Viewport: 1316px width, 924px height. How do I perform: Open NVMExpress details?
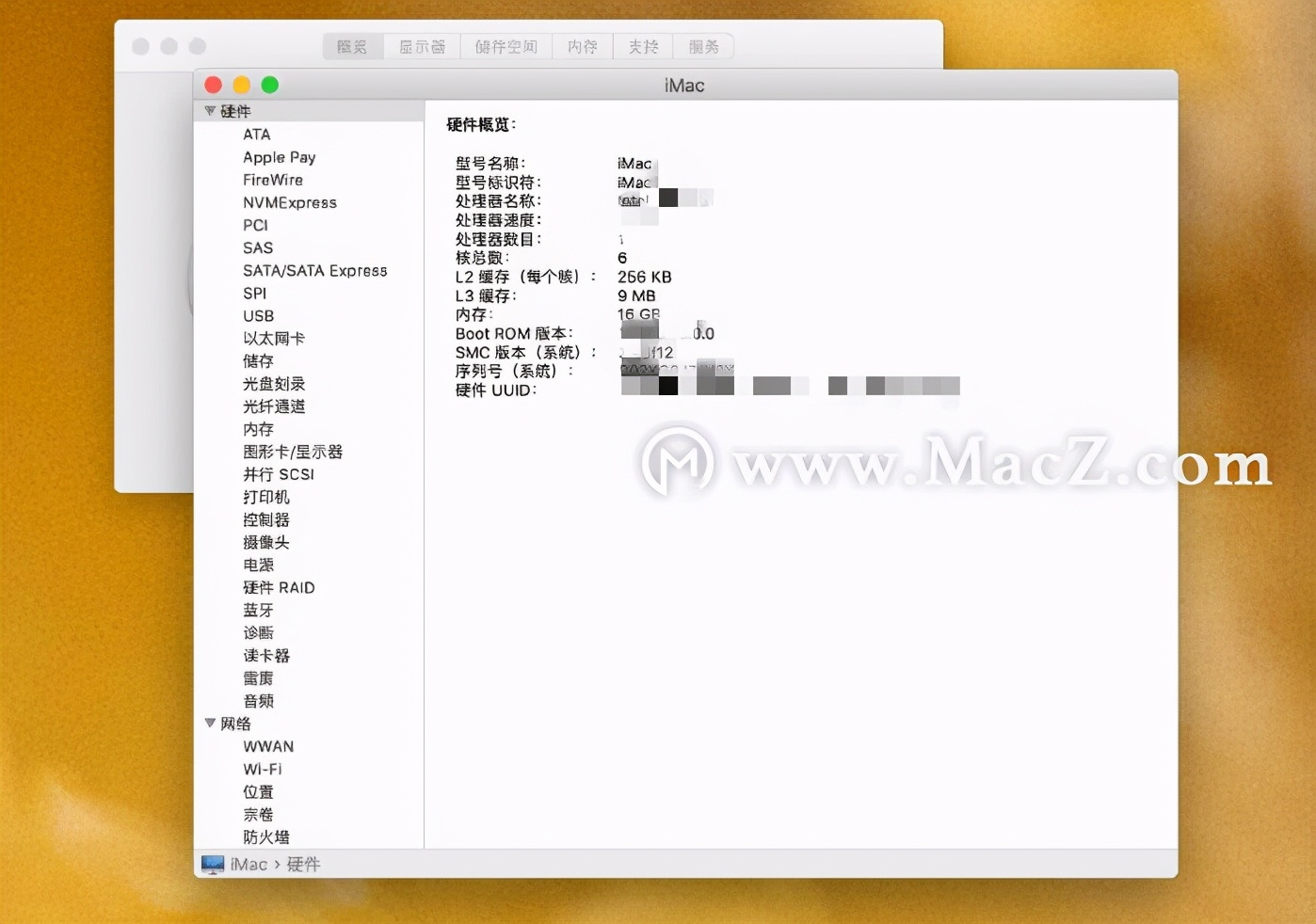coord(290,202)
